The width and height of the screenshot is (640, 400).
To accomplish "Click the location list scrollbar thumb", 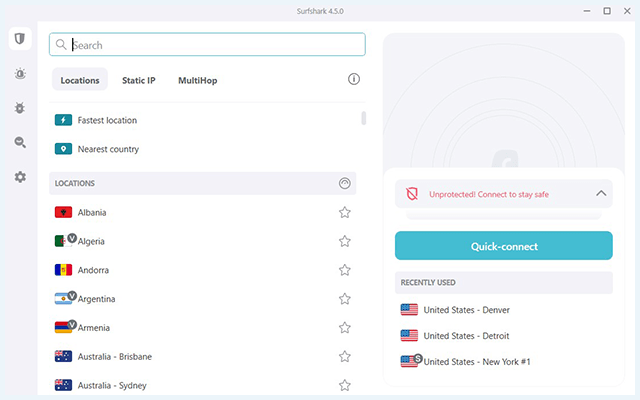I will (x=363, y=118).
